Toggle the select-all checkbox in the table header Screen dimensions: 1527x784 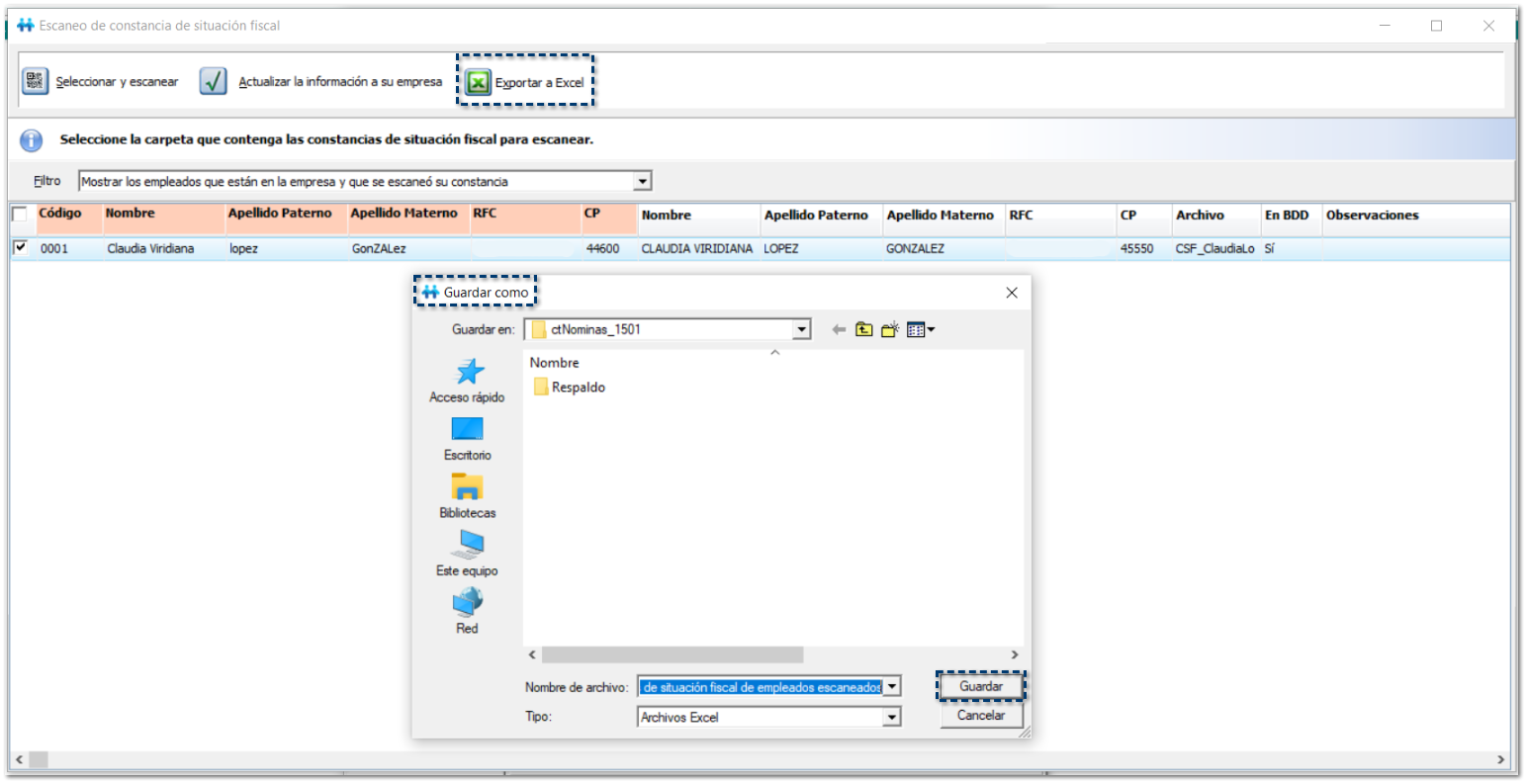pyautogui.click(x=20, y=215)
